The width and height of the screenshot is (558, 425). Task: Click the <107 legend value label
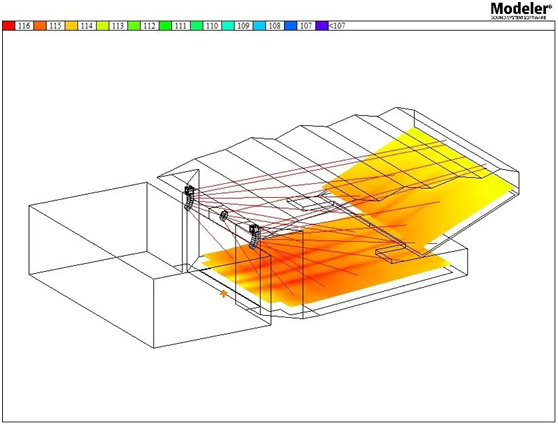[337, 26]
